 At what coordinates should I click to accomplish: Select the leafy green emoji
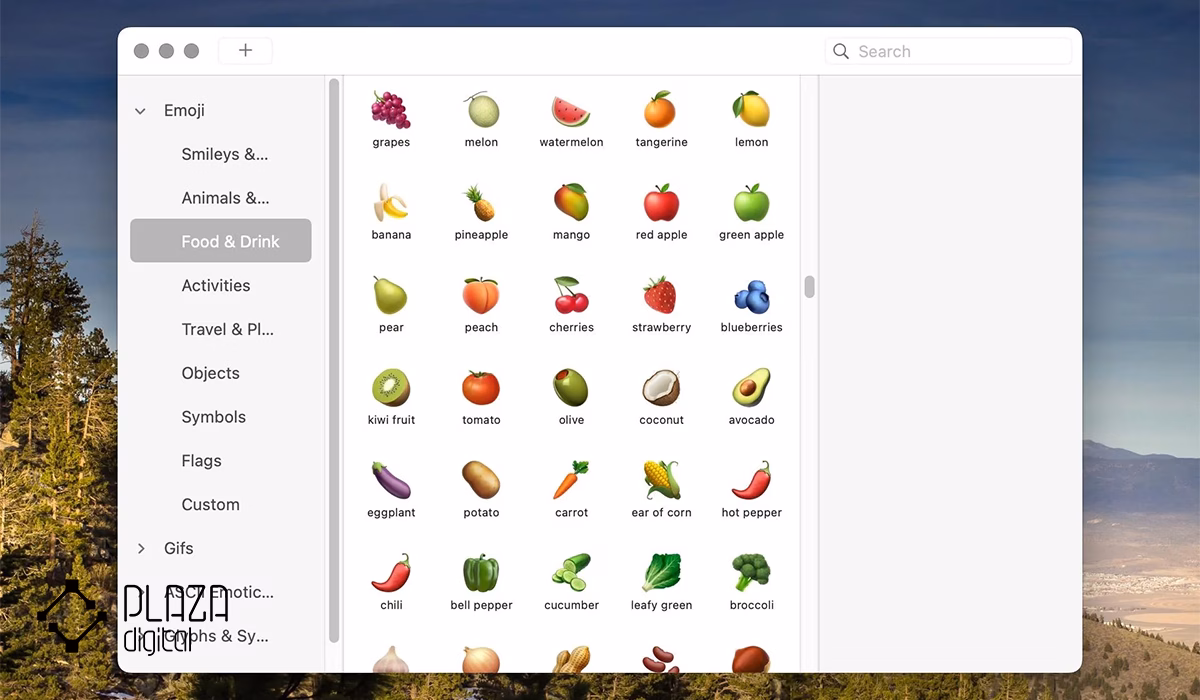click(x=661, y=573)
